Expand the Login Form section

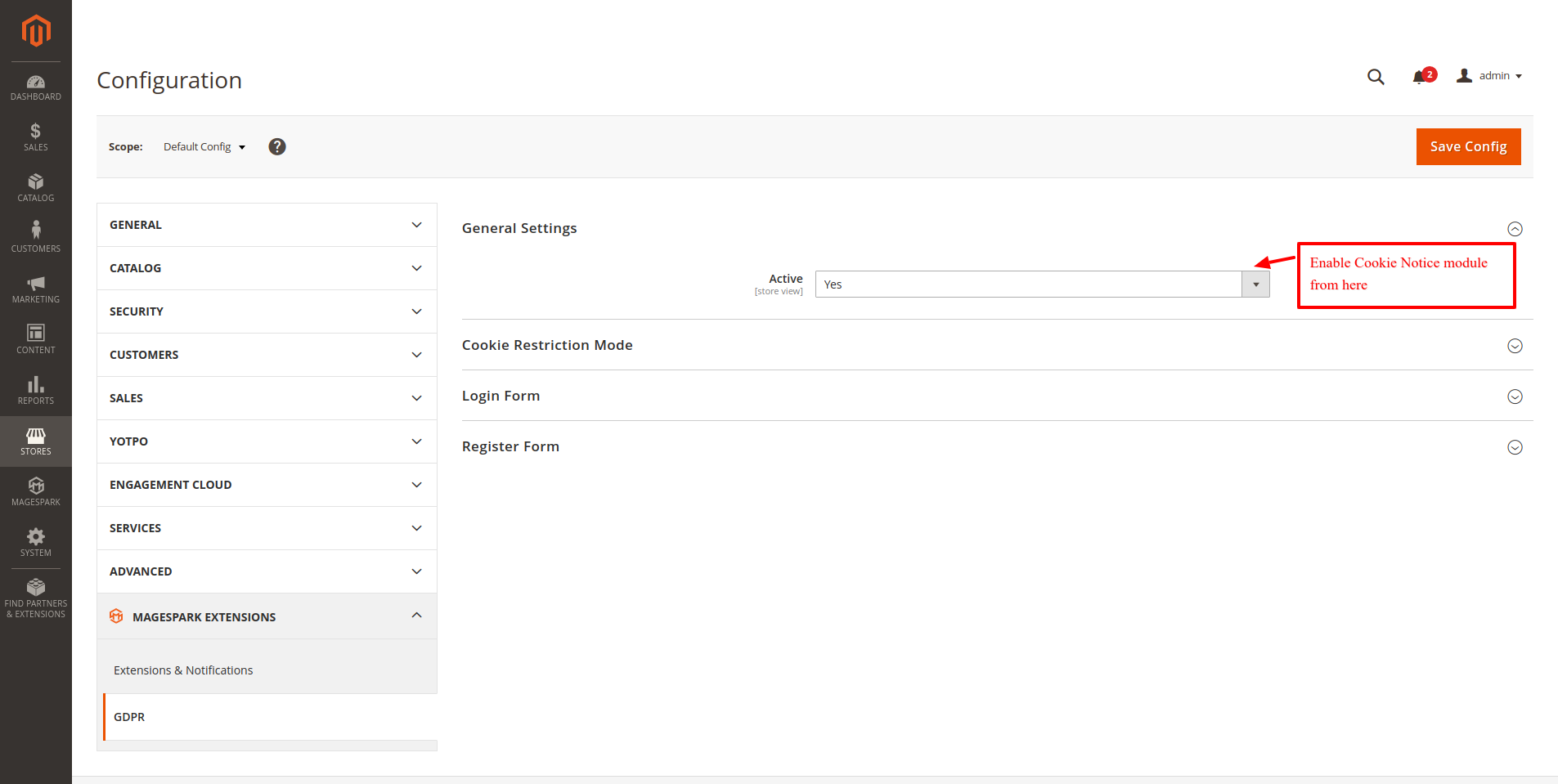click(x=1515, y=396)
